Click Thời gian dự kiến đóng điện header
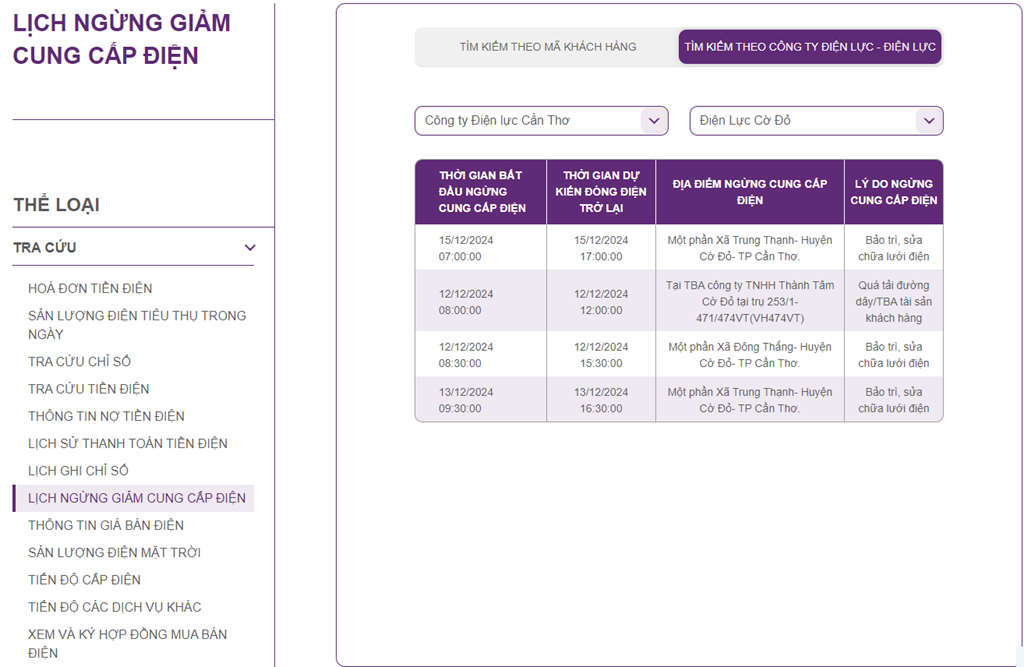 [x=601, y=192]
